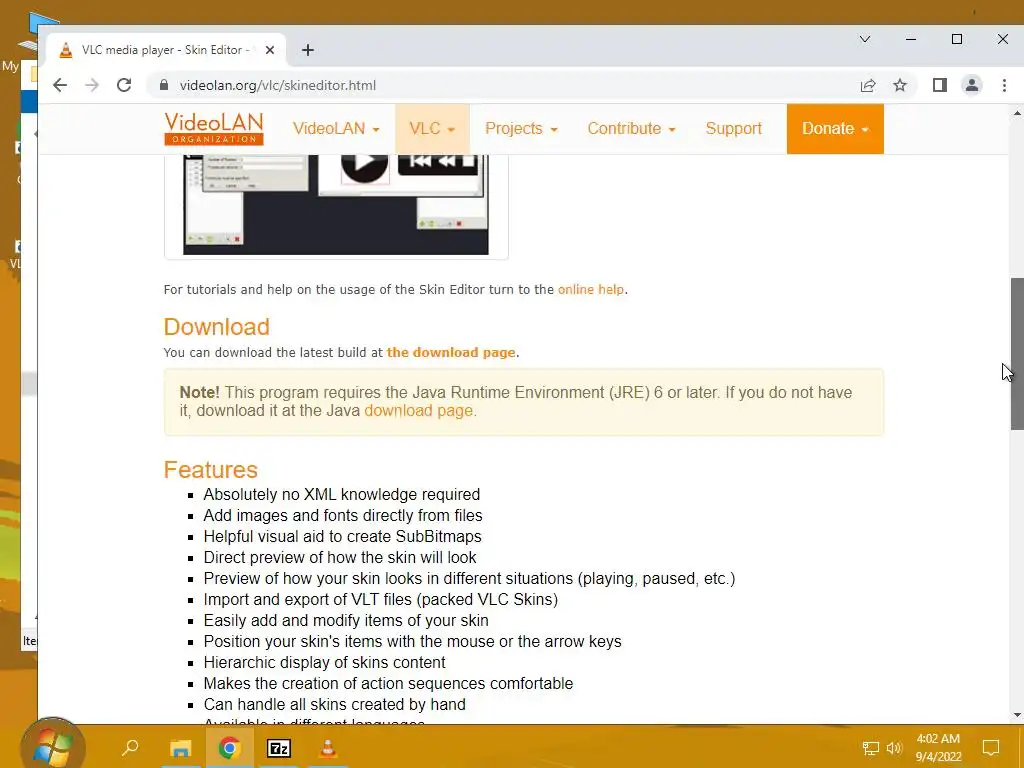Click the taskbar clock showing 4:02 AM
The width and height of the screenshot is (1024, 768).
(x=938, y=748)
